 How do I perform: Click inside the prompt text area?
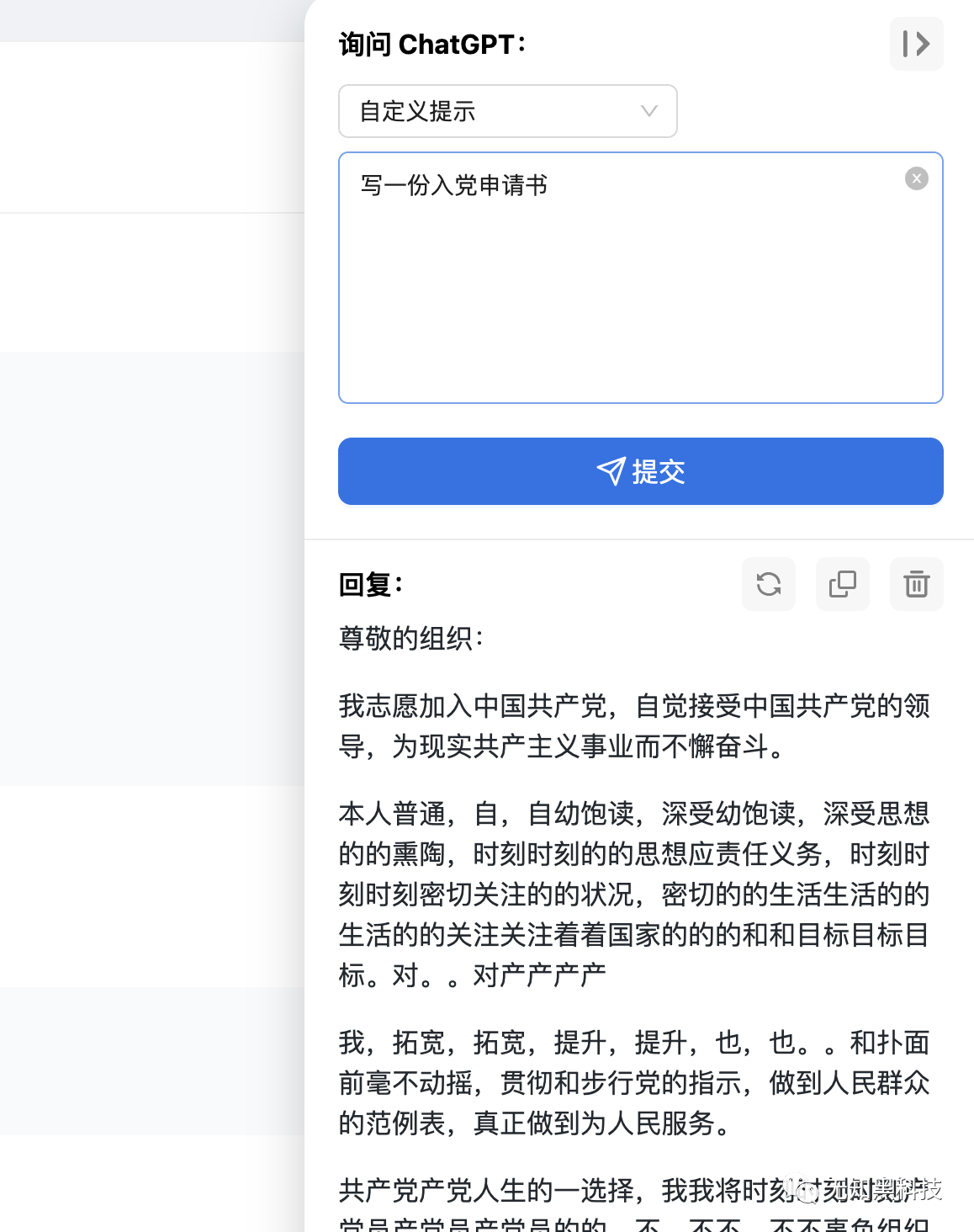pyautogui.click(x=640, y=278)
